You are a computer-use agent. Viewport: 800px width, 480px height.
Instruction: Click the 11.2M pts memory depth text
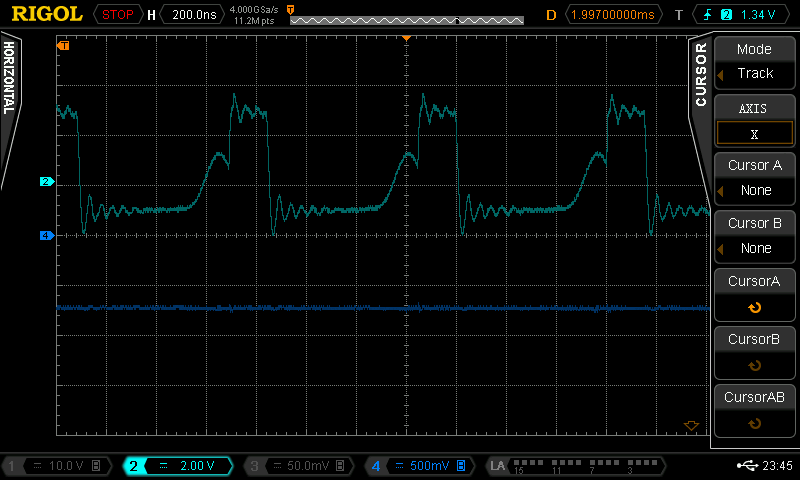254,21
